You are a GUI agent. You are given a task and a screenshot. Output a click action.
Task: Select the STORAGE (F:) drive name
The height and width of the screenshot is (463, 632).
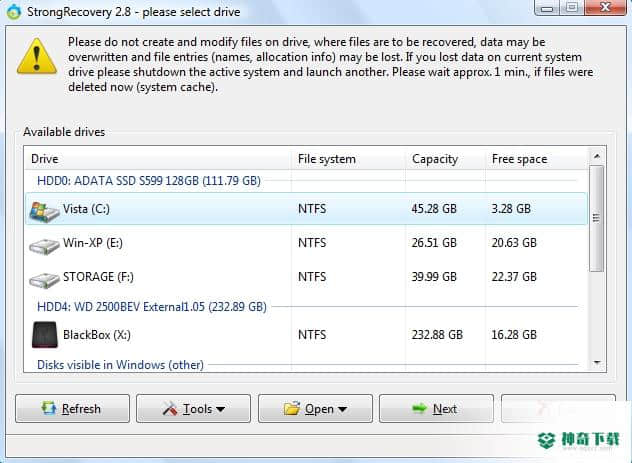tap(98, 276)
